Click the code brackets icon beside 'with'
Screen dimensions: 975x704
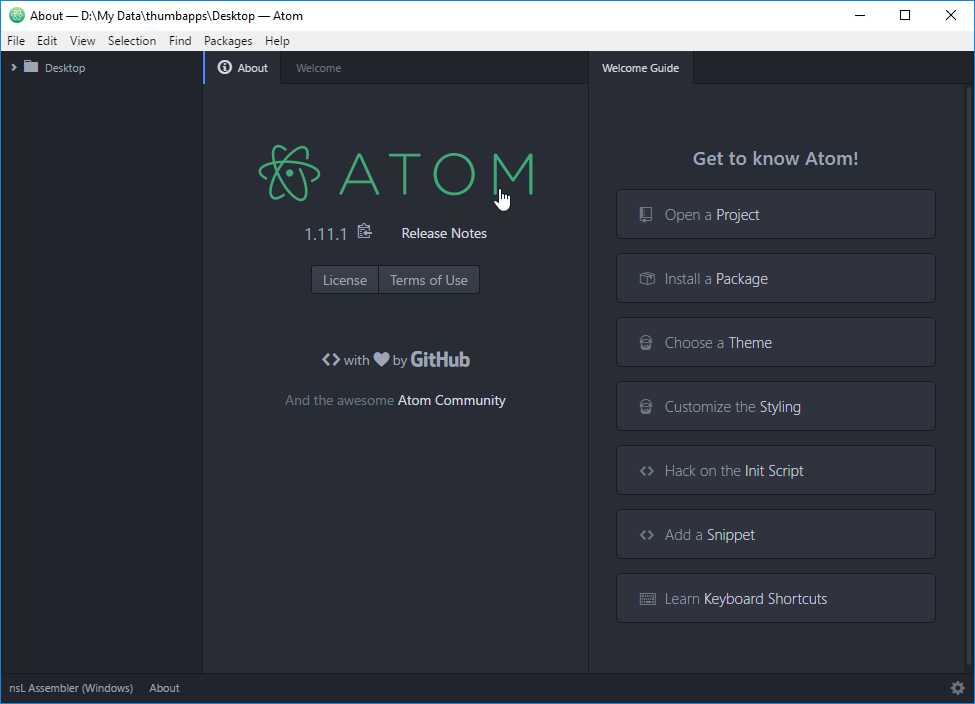[x=331, y=359]
